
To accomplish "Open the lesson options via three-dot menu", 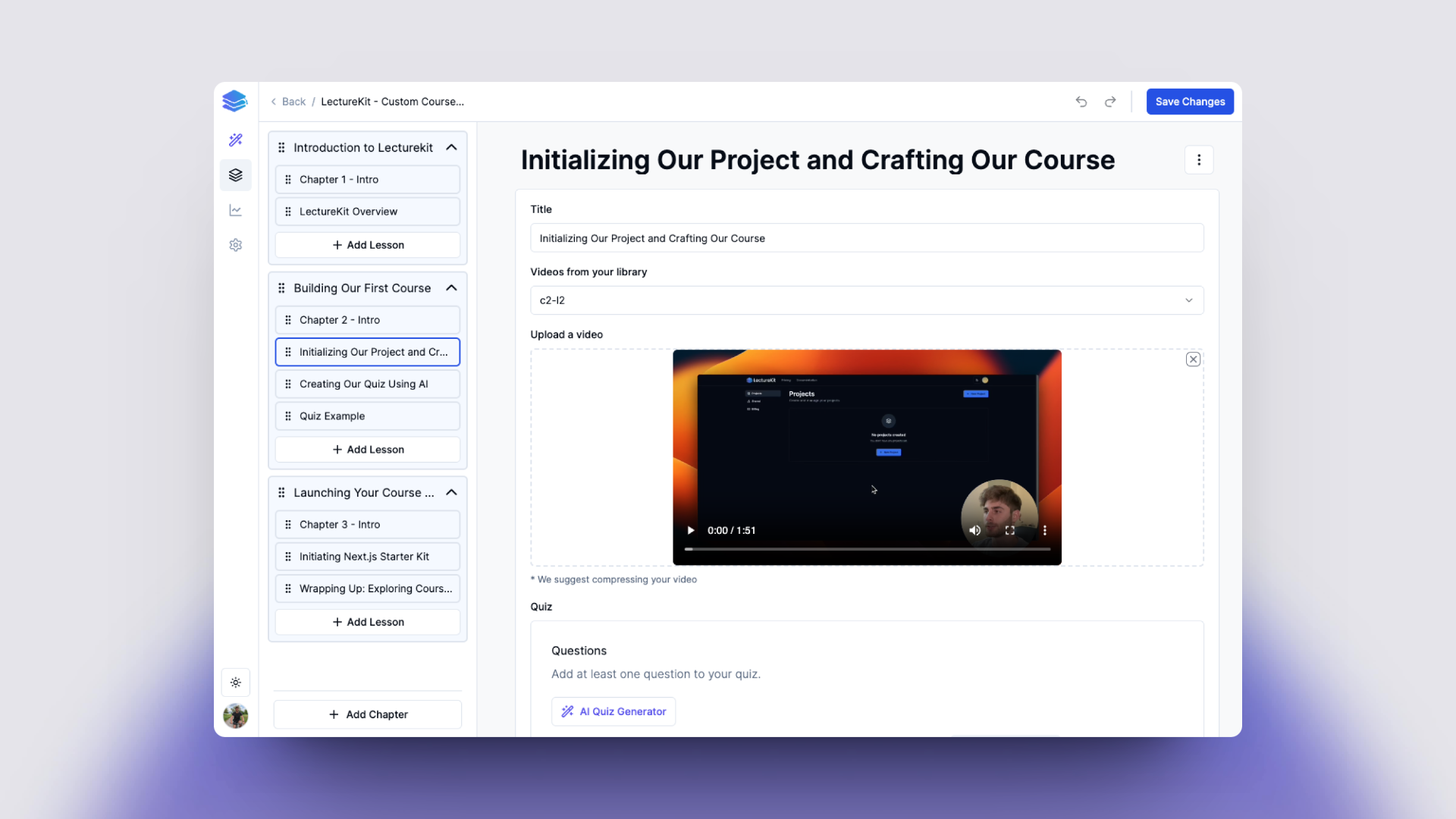I will coord(1199,159).
